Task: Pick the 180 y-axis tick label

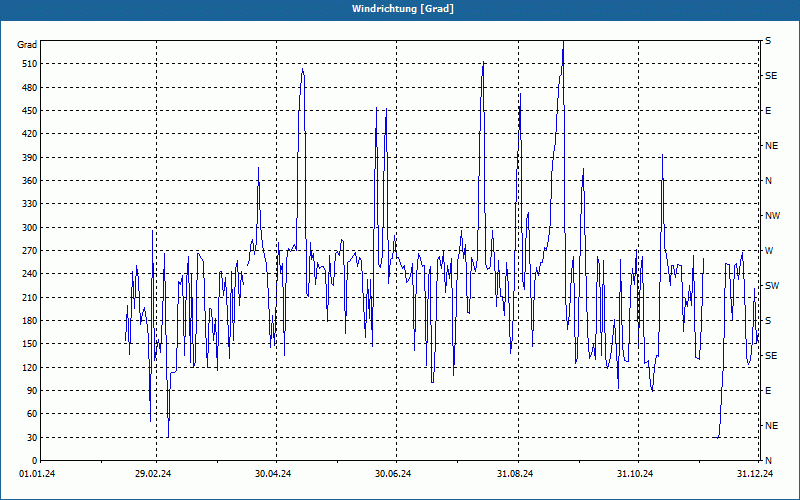Action: point(30,321)
